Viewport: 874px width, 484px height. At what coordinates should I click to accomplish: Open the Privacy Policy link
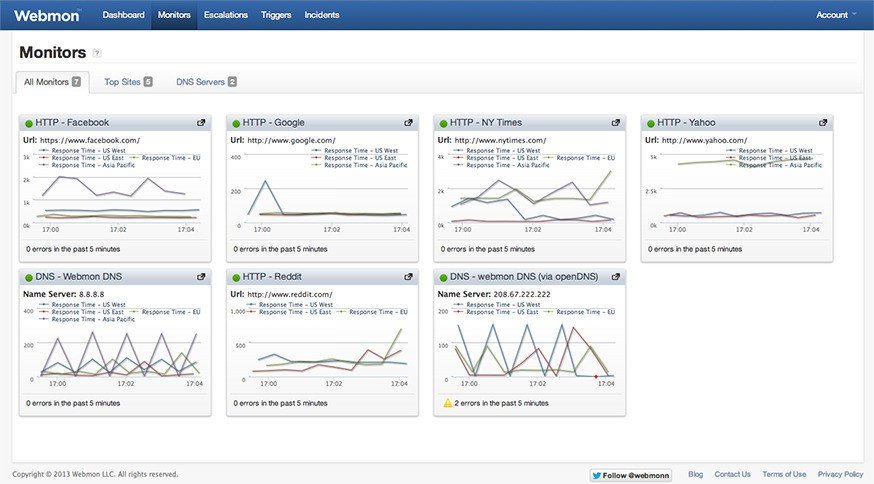[x=841, y=474]
